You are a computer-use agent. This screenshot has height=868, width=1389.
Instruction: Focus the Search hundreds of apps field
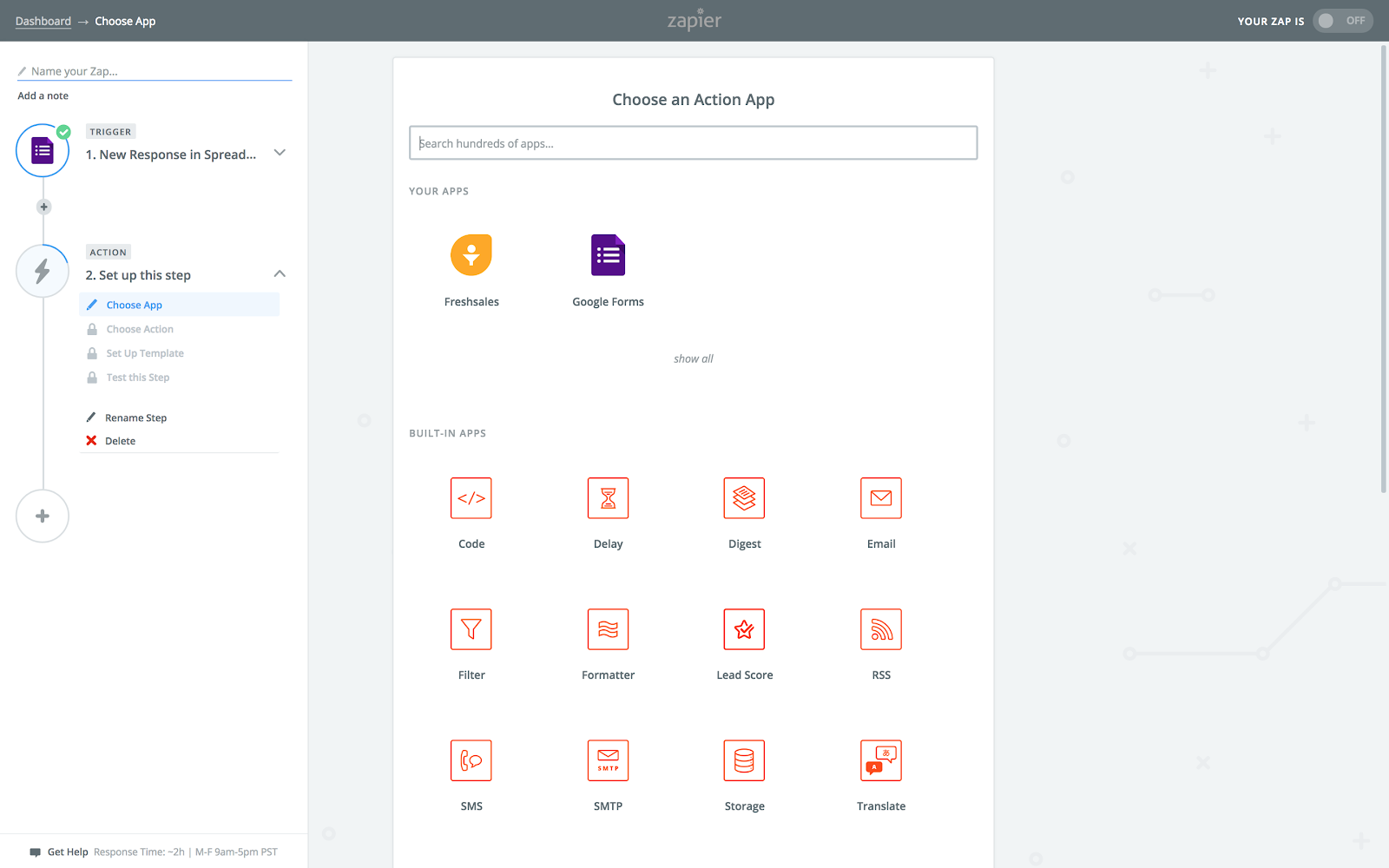tap(694, 143)
